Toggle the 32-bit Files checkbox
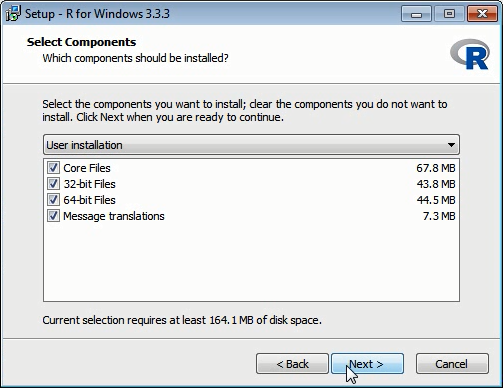Screen dimensions: 503x388 pos(53,184)
